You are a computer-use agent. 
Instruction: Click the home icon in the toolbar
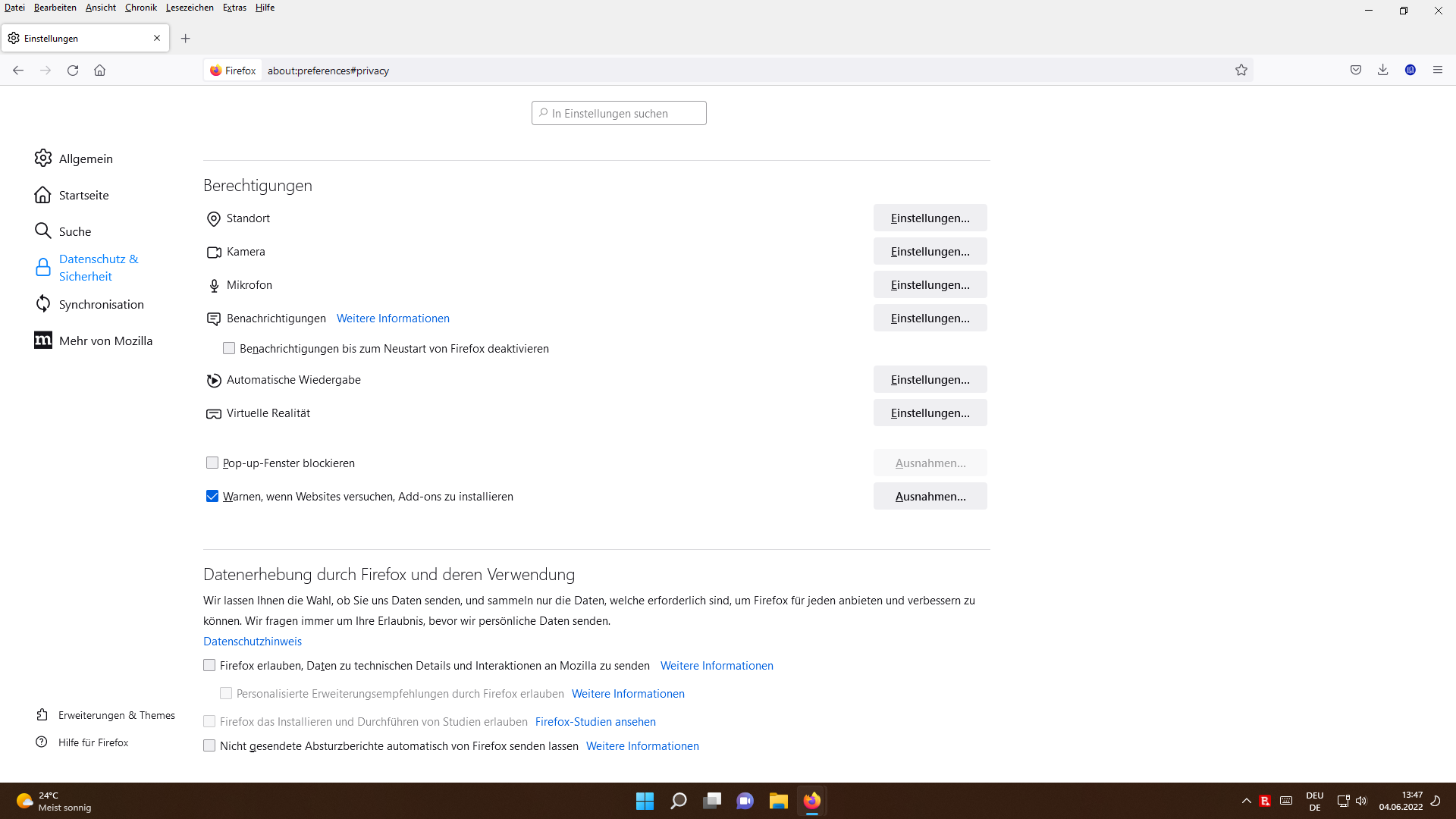pyautogui.click(x=99, y=71)
